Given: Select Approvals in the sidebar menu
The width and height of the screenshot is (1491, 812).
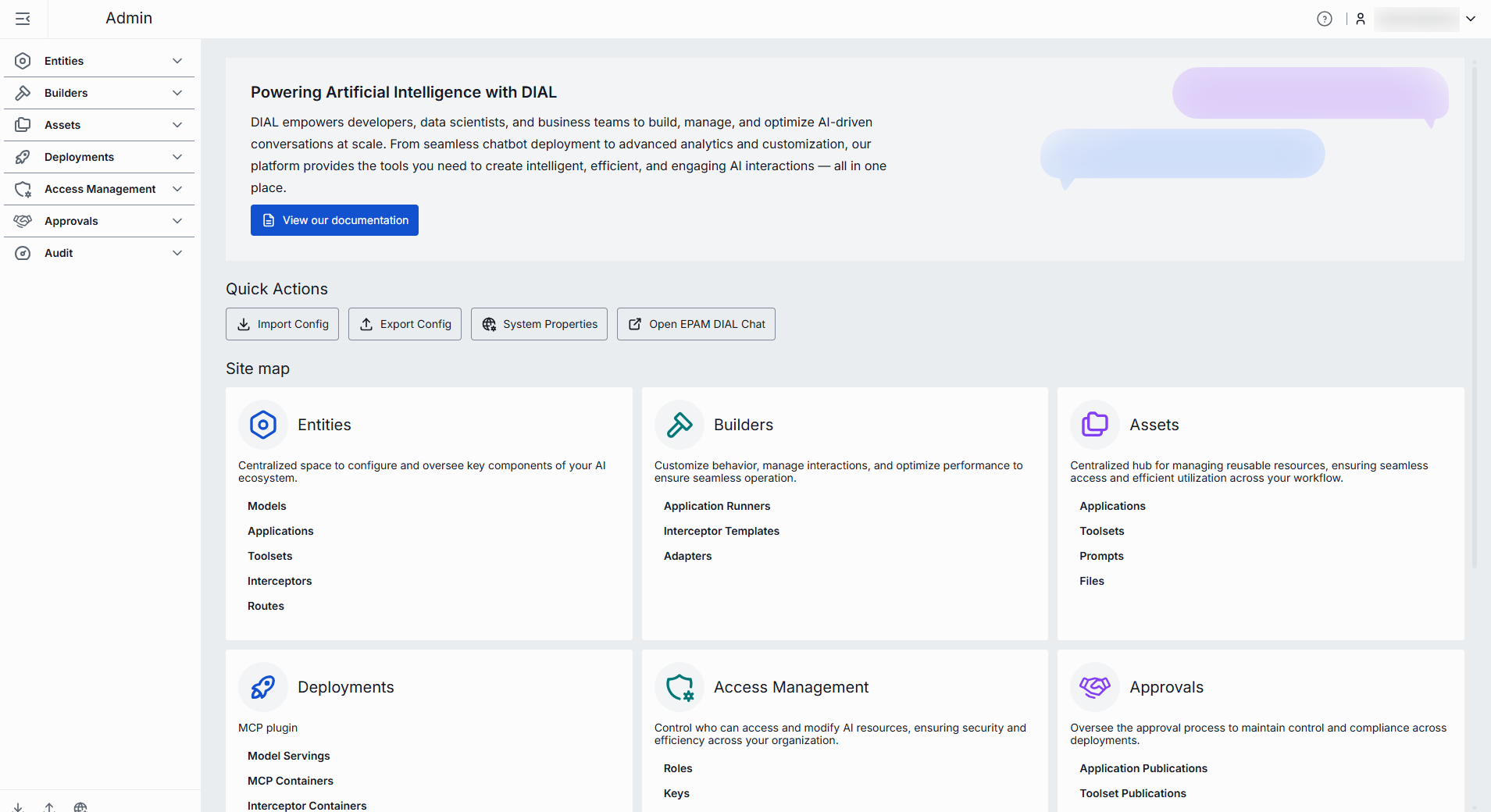Looking at the screenshot, I should pyautogui.click(x=71, y=221).
